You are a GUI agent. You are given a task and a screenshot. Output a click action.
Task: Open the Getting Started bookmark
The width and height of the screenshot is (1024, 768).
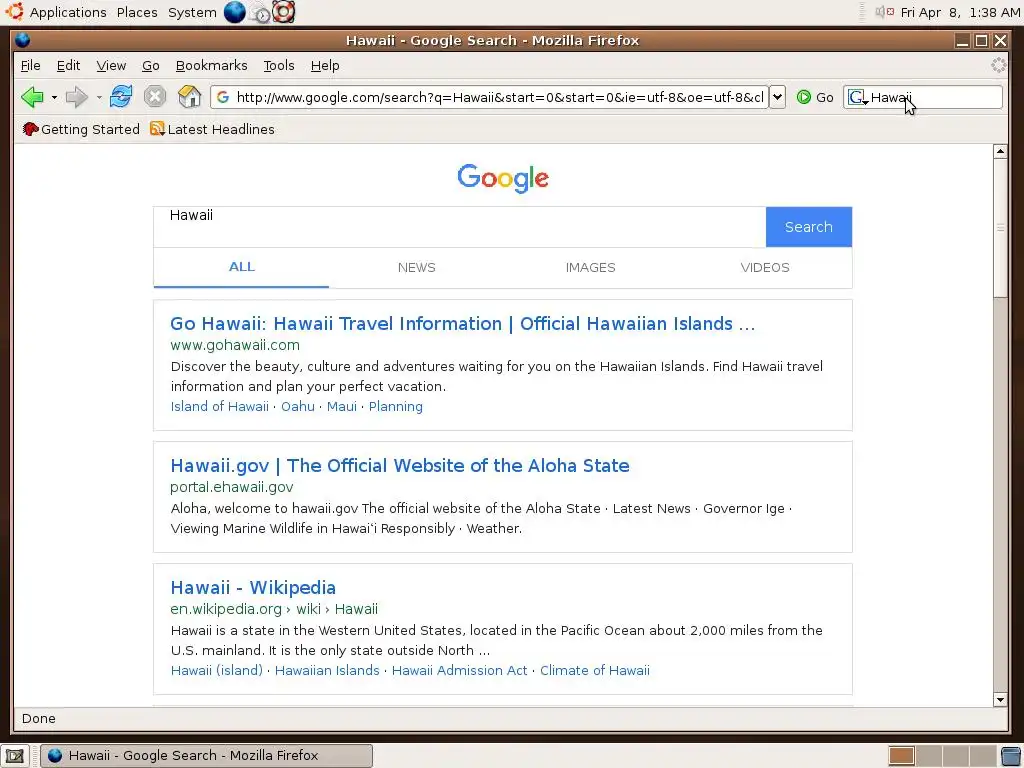coord(80,129)
